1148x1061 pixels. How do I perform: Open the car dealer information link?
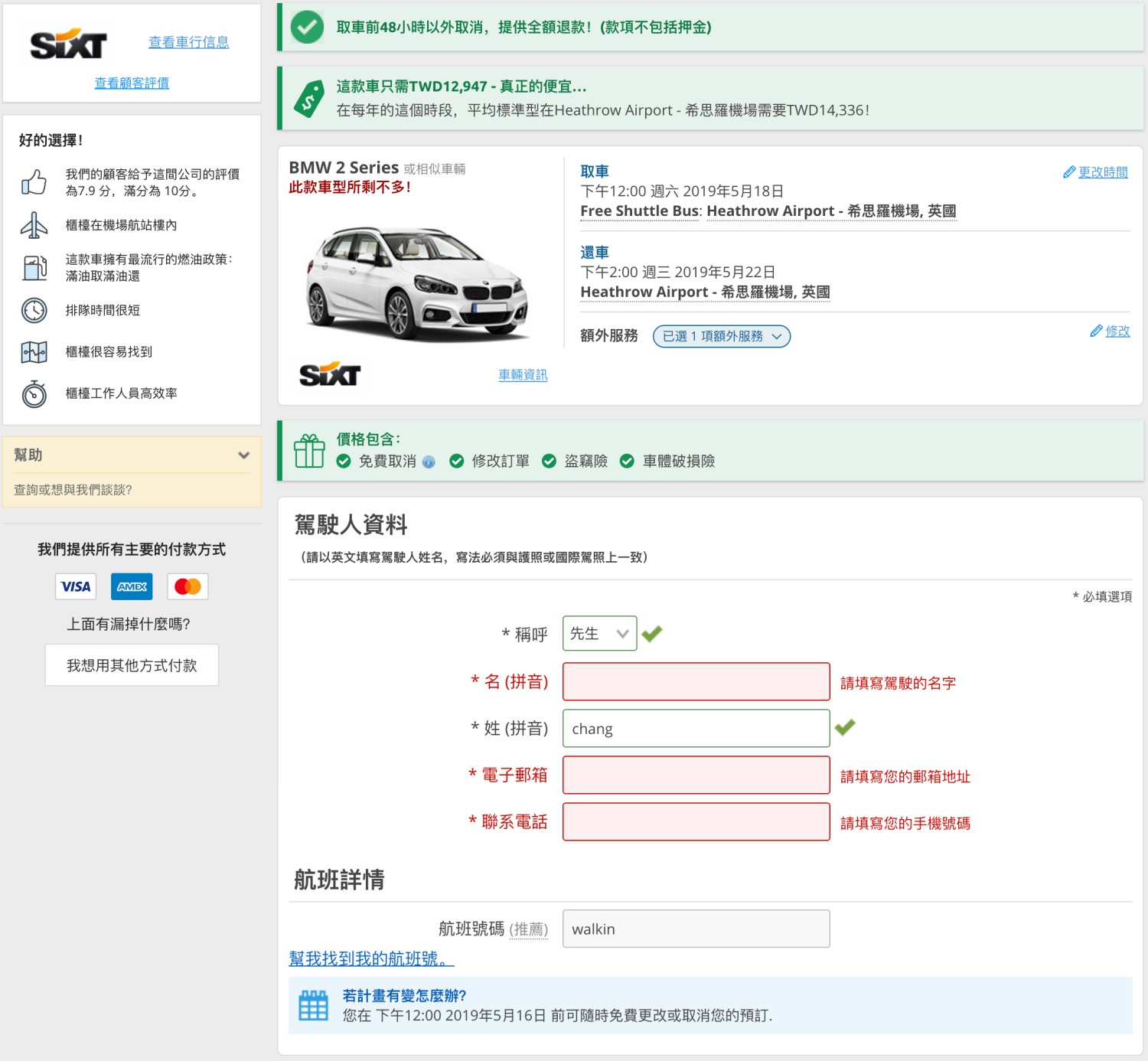188,42
